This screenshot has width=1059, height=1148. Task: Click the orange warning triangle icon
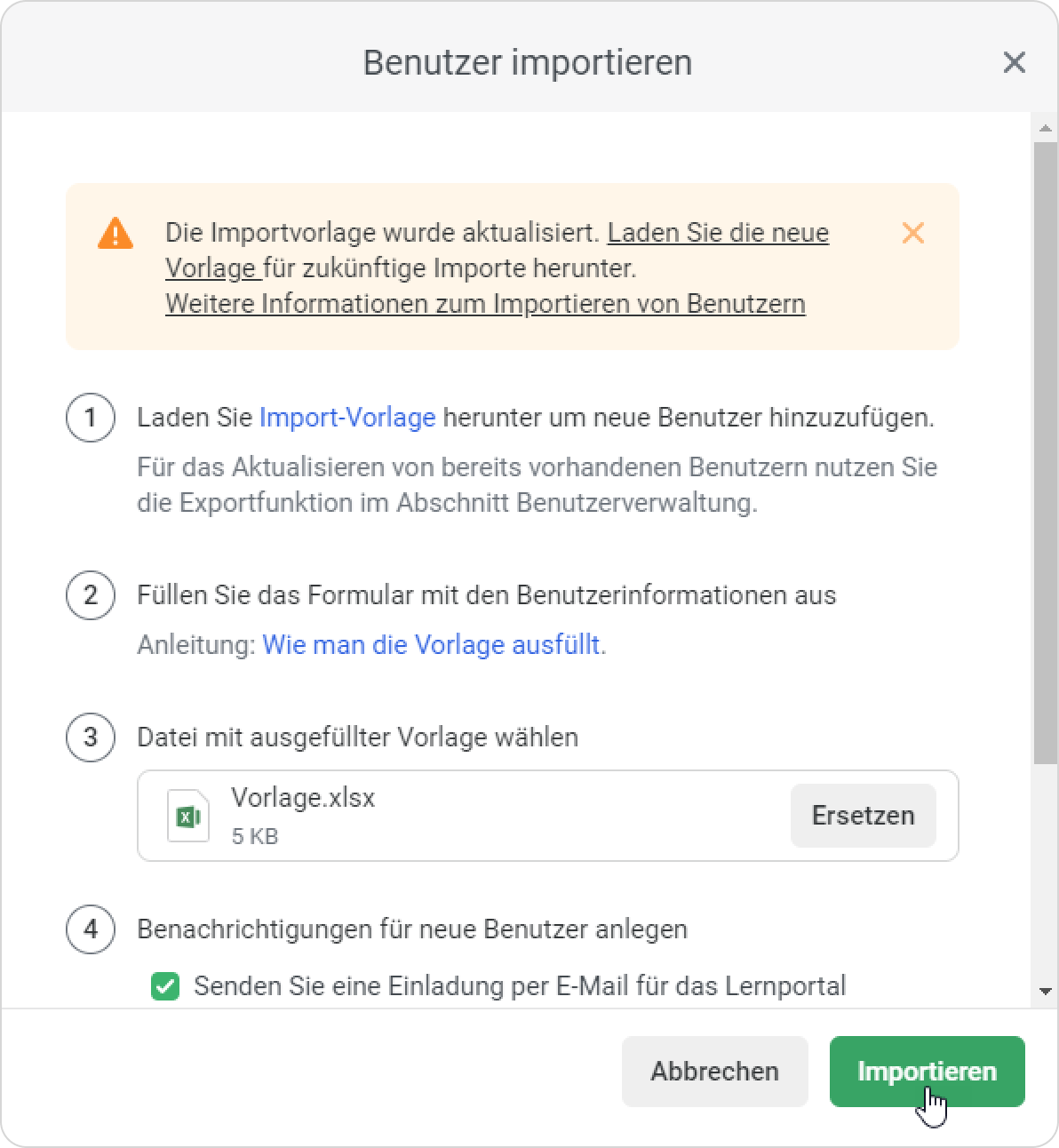point(115,235)
